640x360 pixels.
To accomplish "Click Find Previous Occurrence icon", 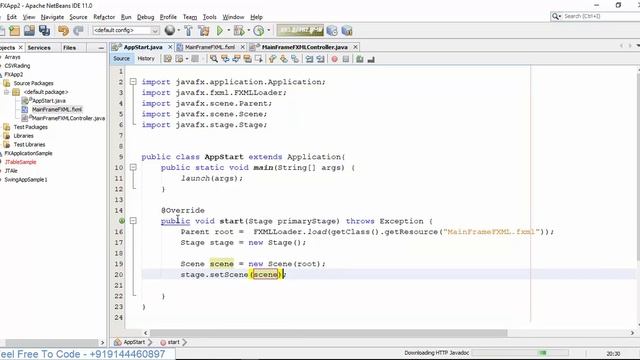I will click(x=225, y=59).
